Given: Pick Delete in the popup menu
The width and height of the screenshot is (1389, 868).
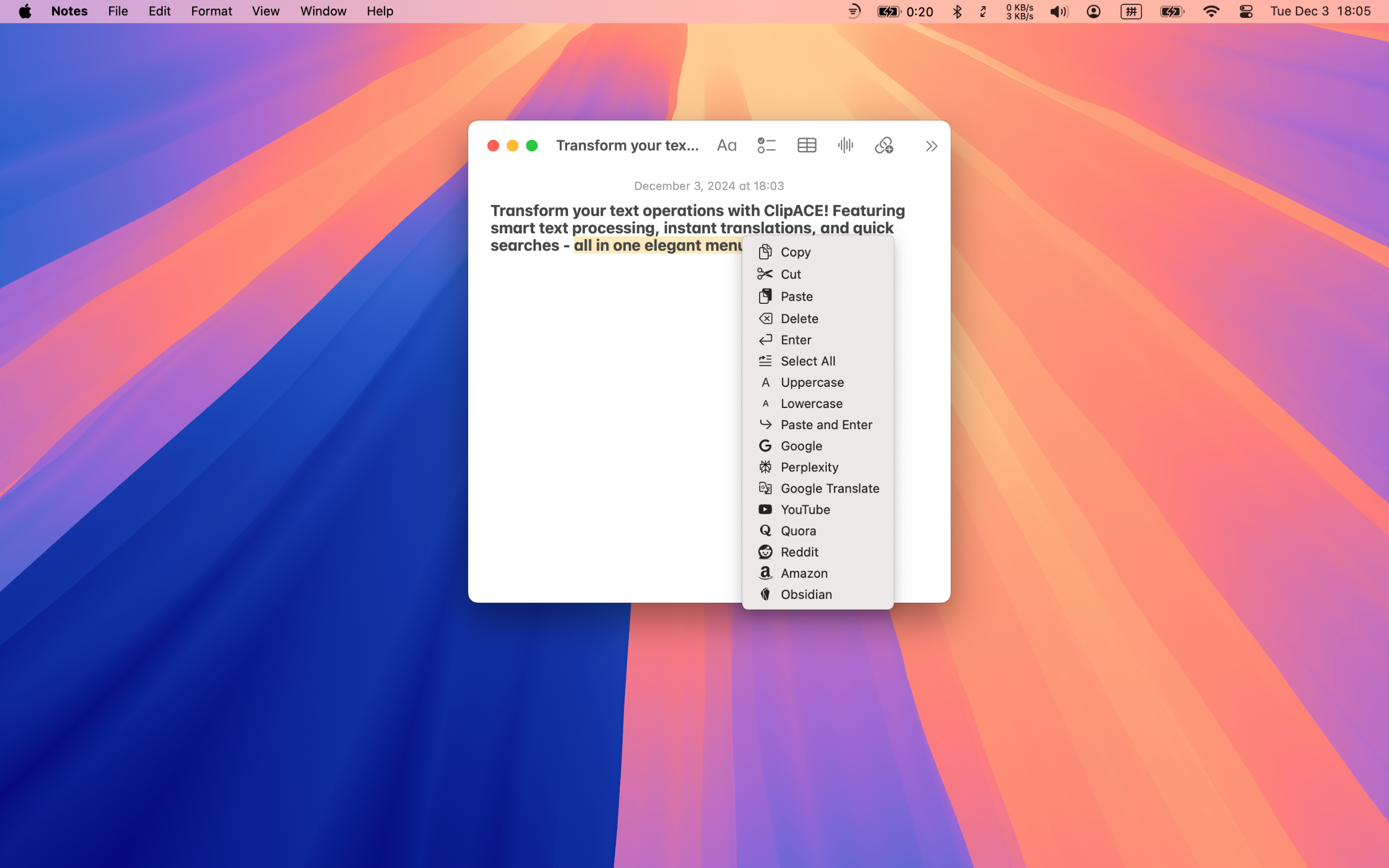Looking at the screenshot, I should tap(817, 318).
